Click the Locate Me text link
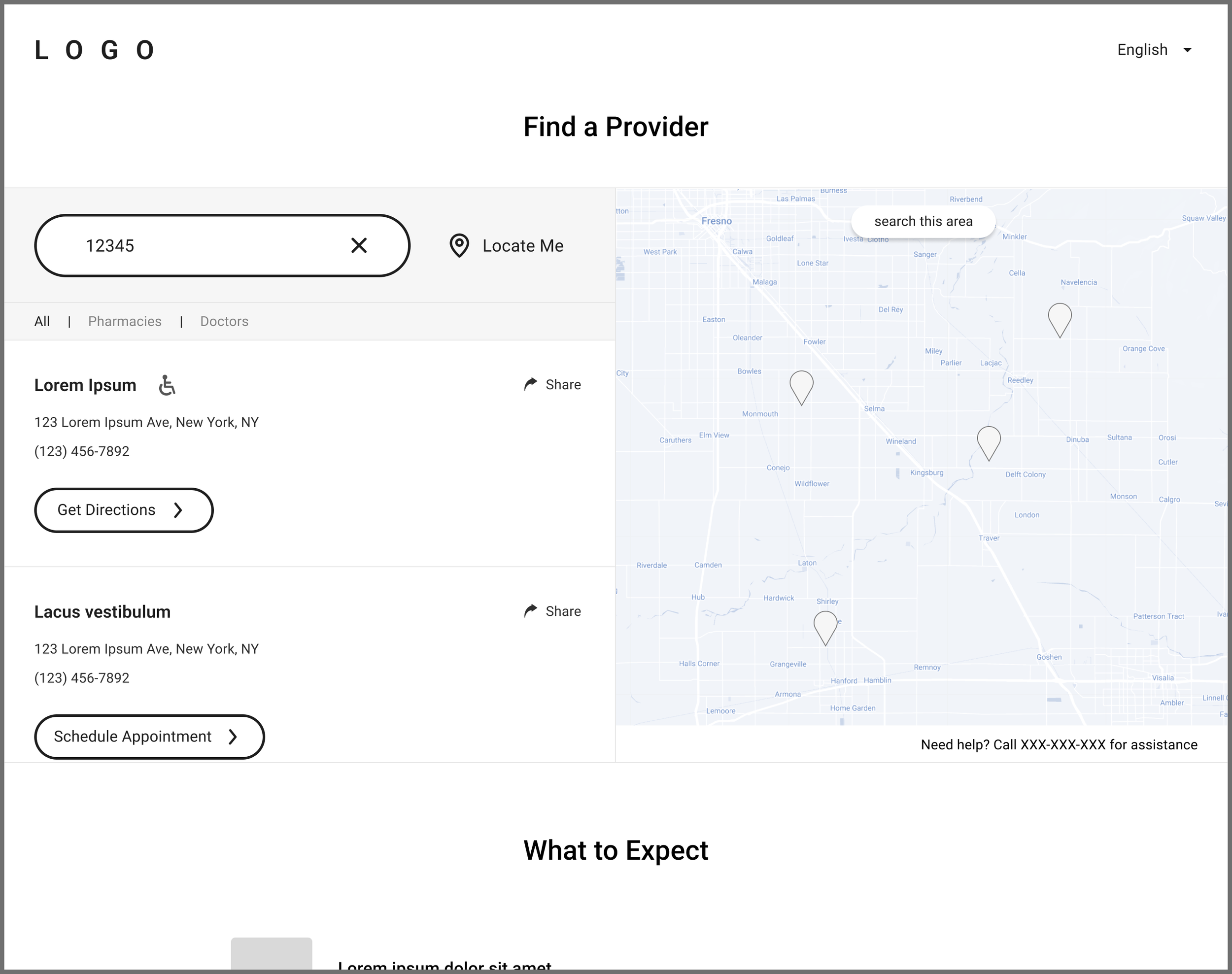 (522, 246)
